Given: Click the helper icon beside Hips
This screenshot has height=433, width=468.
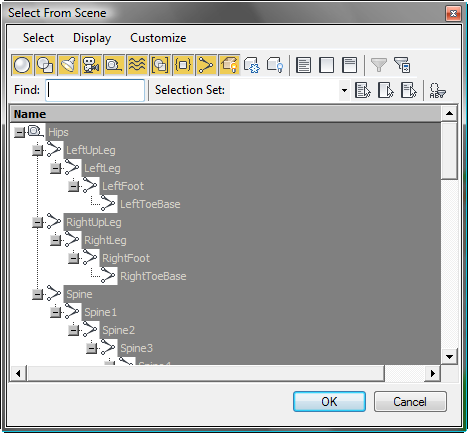Looking at the screenshot, I should (x=35, y=131).
